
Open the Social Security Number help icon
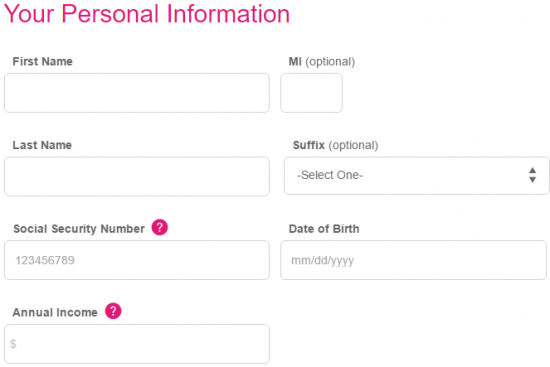(x=160, y=227)
